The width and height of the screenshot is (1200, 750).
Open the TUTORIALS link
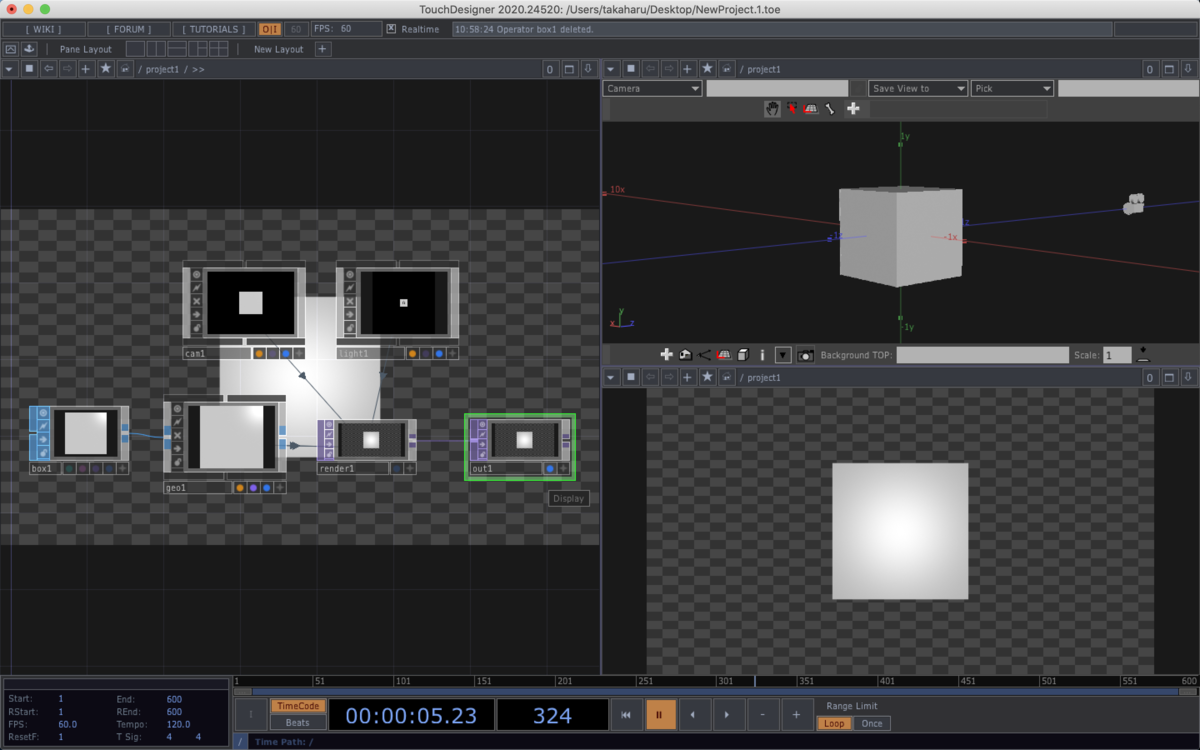click(213, 29)
